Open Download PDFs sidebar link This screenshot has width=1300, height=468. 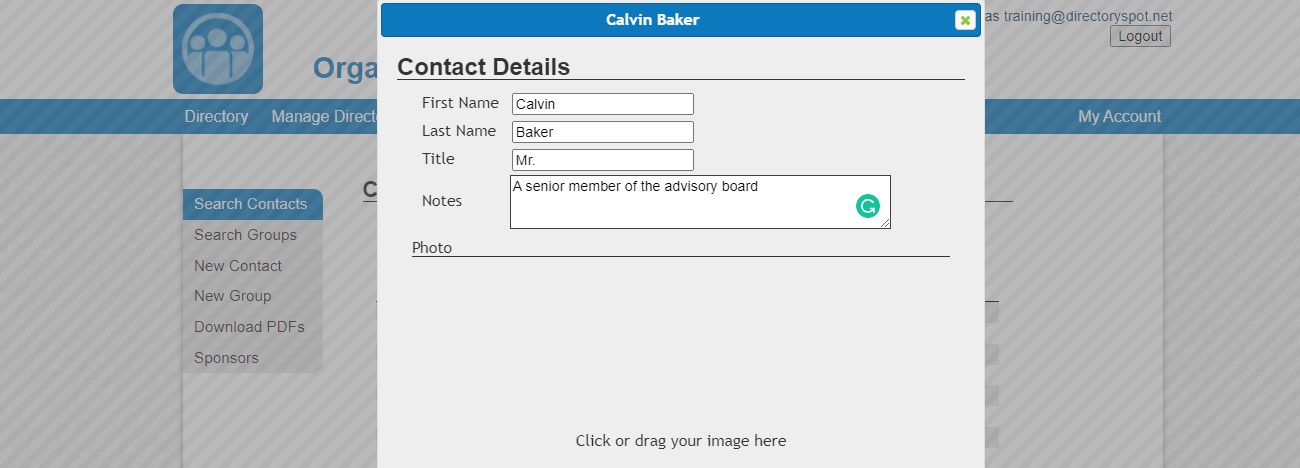pyautogui.click(x=249, y=327)
